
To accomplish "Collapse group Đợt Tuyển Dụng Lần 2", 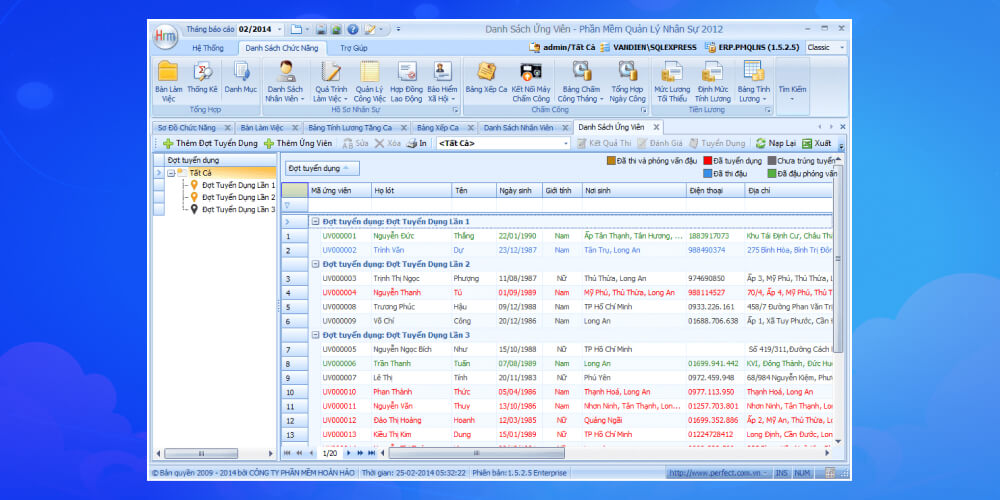I will 315,264.
